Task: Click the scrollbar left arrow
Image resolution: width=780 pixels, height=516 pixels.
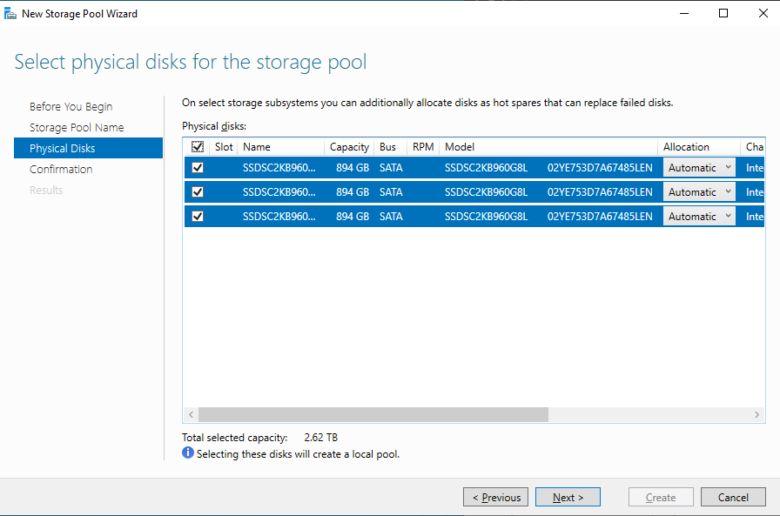Action: [191, 414]
